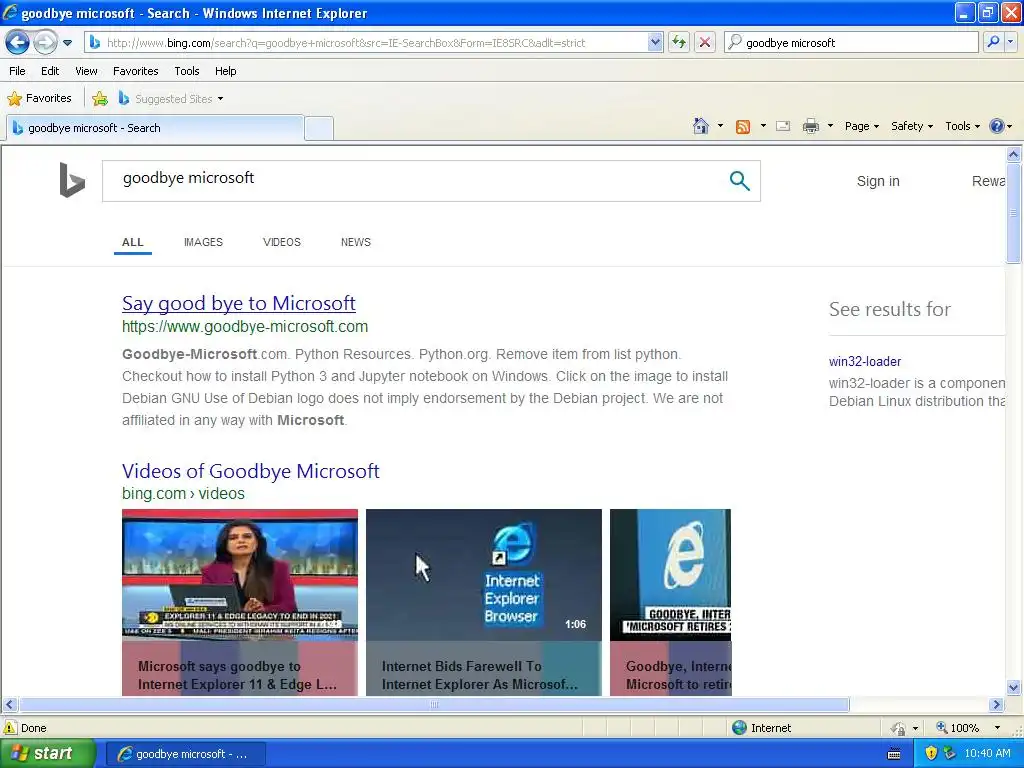Viewport: 1024px width, 768px height.
Task: Click the Forward navigation arrow
Action: click(45, 42)
